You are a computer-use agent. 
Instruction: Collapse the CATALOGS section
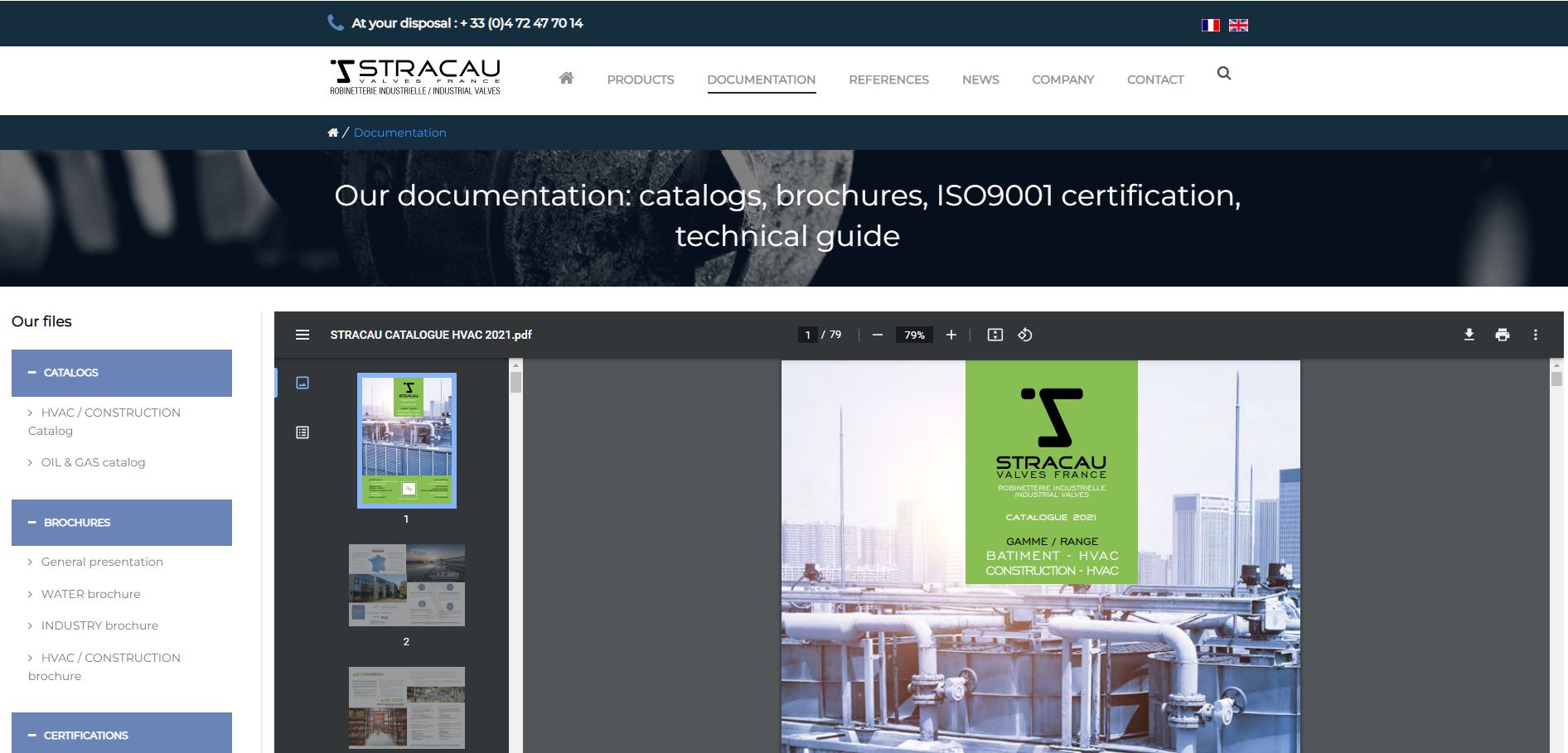tap(122, 373)
